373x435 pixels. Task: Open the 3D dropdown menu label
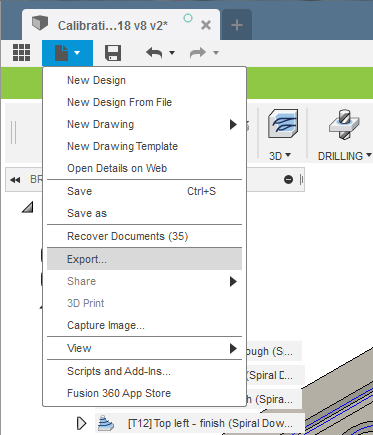[279, 156]
